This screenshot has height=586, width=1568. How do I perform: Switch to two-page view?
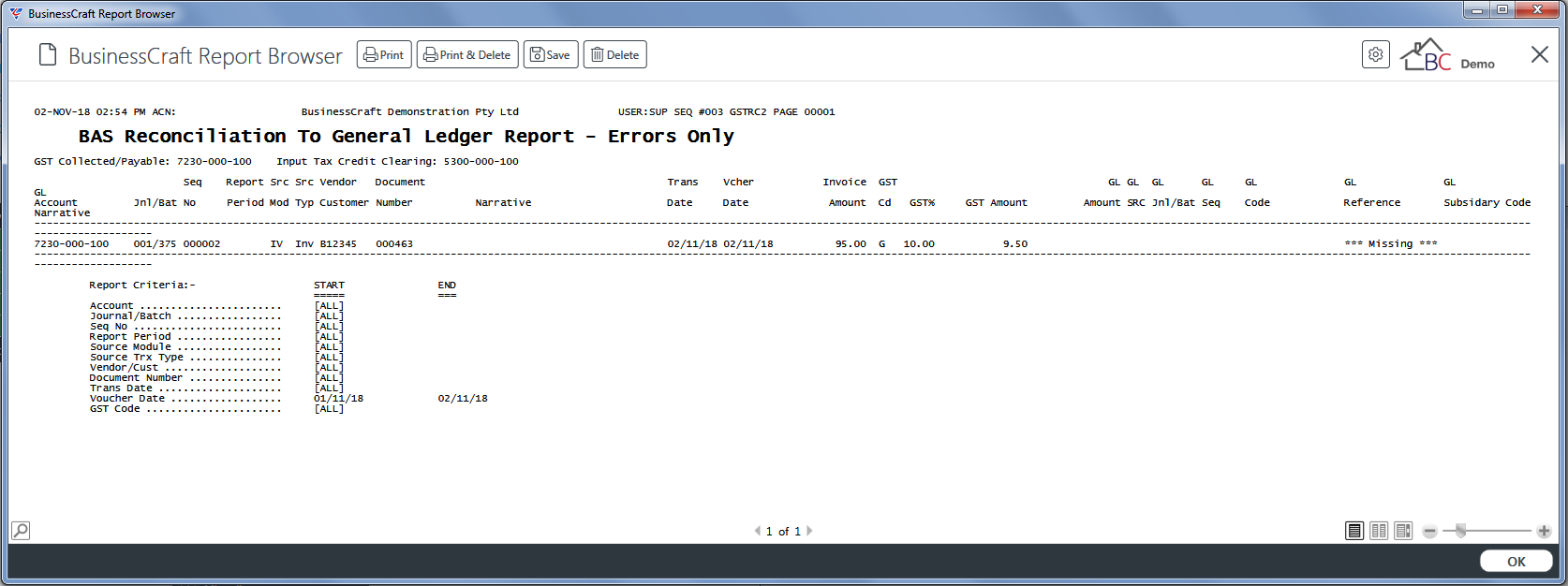click(x=1379, y=531)
